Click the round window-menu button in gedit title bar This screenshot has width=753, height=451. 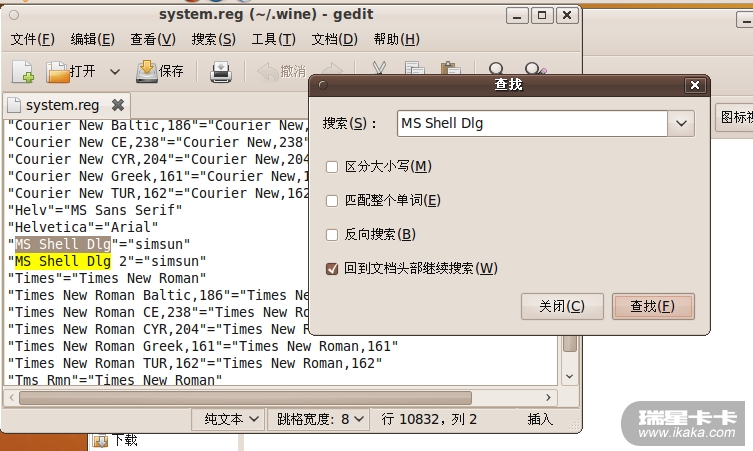pyautogui.click(x=14, y=15)
